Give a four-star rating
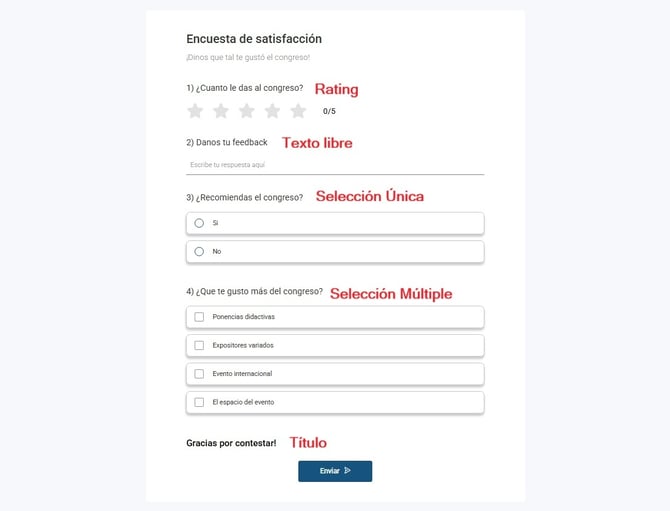 point(272,111)
